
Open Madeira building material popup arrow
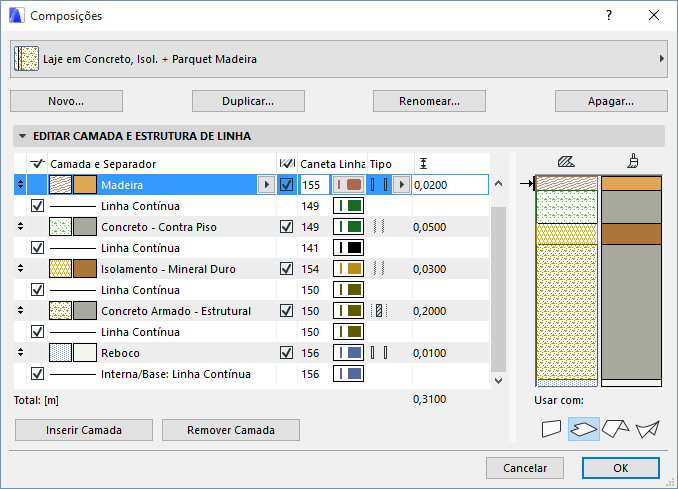(x=266, y=185)
